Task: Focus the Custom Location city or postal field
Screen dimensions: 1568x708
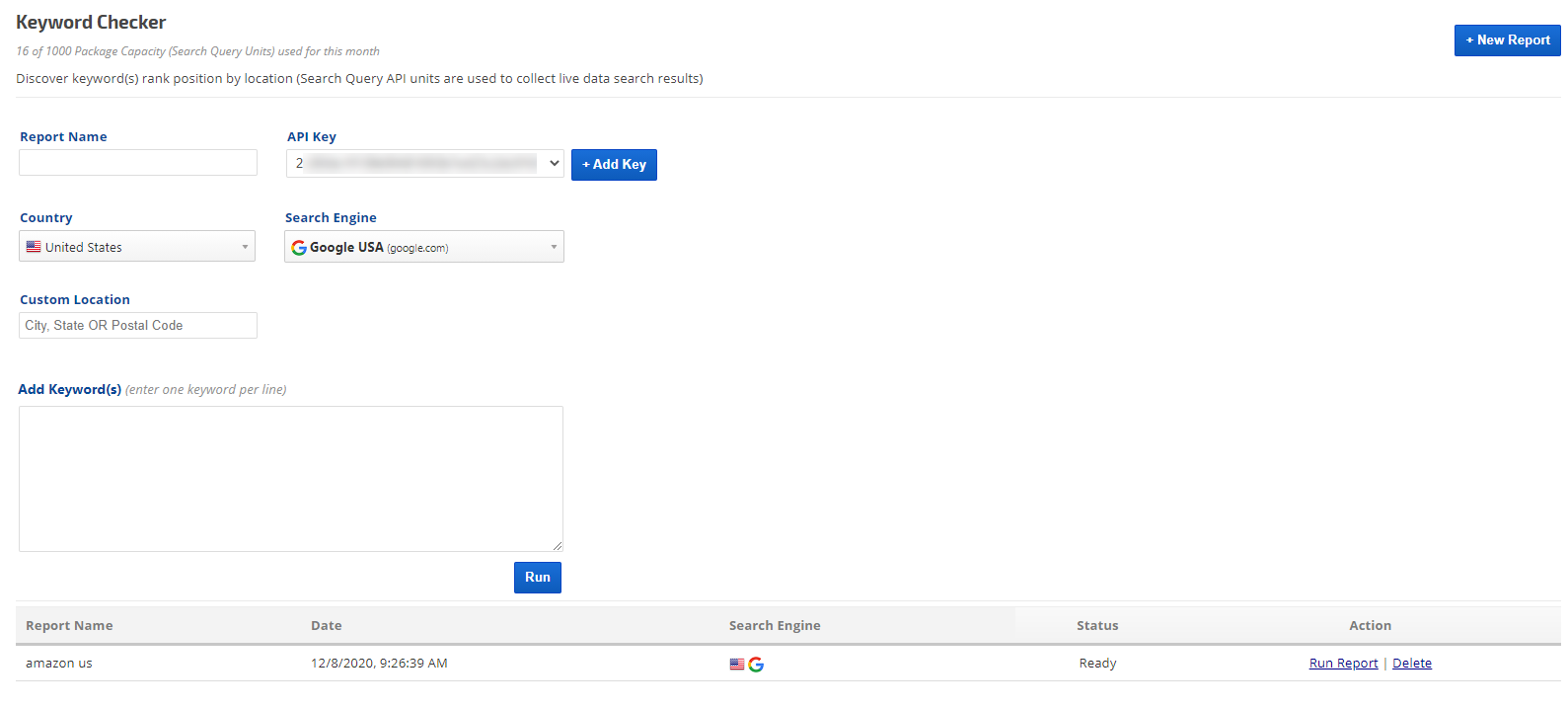Action: (x=138, y=326)
